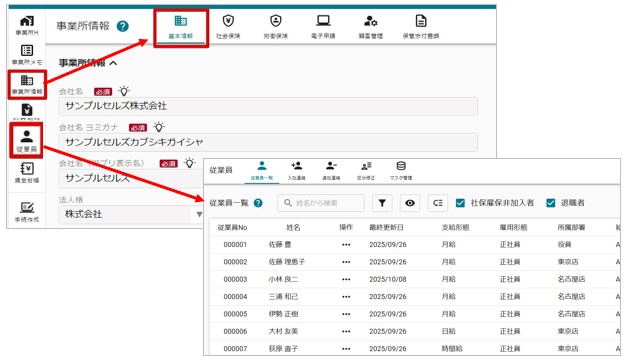The height and width of the screenshot is (361, 626).
Task: Click the 雇用形態 column header
Action: click(x=513, y=228)
